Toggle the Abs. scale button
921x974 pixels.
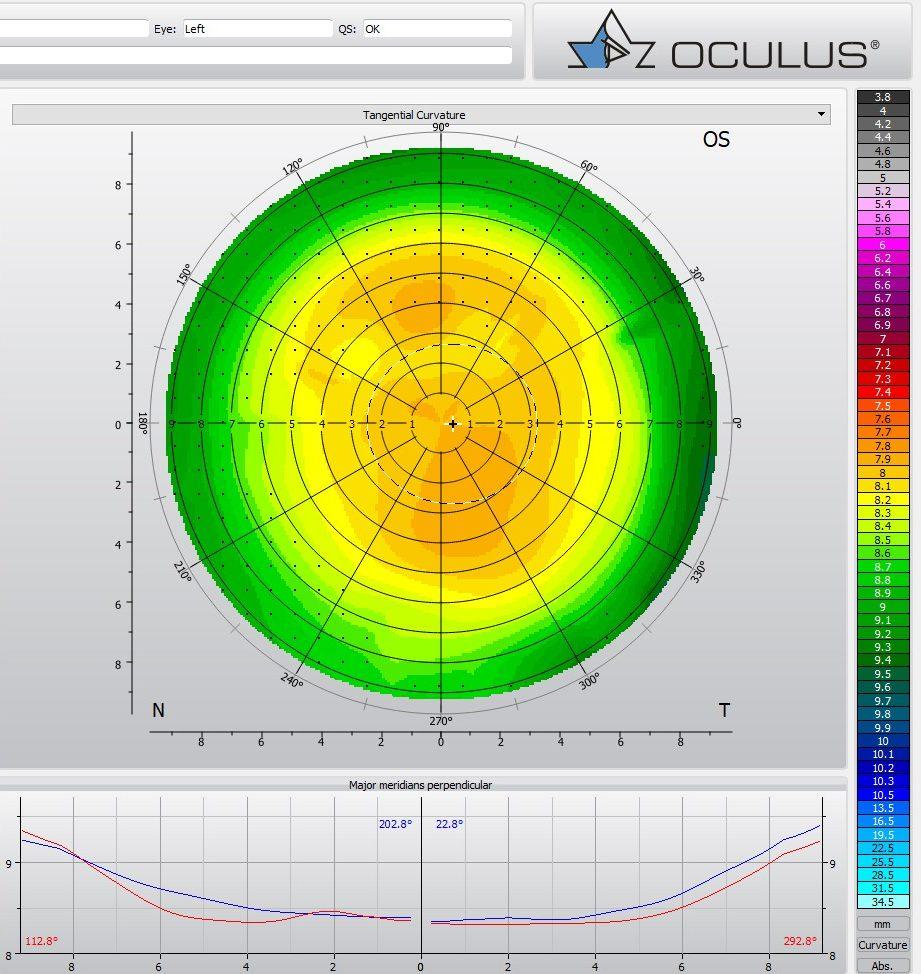pyautogui.click(x=882, y=965)
